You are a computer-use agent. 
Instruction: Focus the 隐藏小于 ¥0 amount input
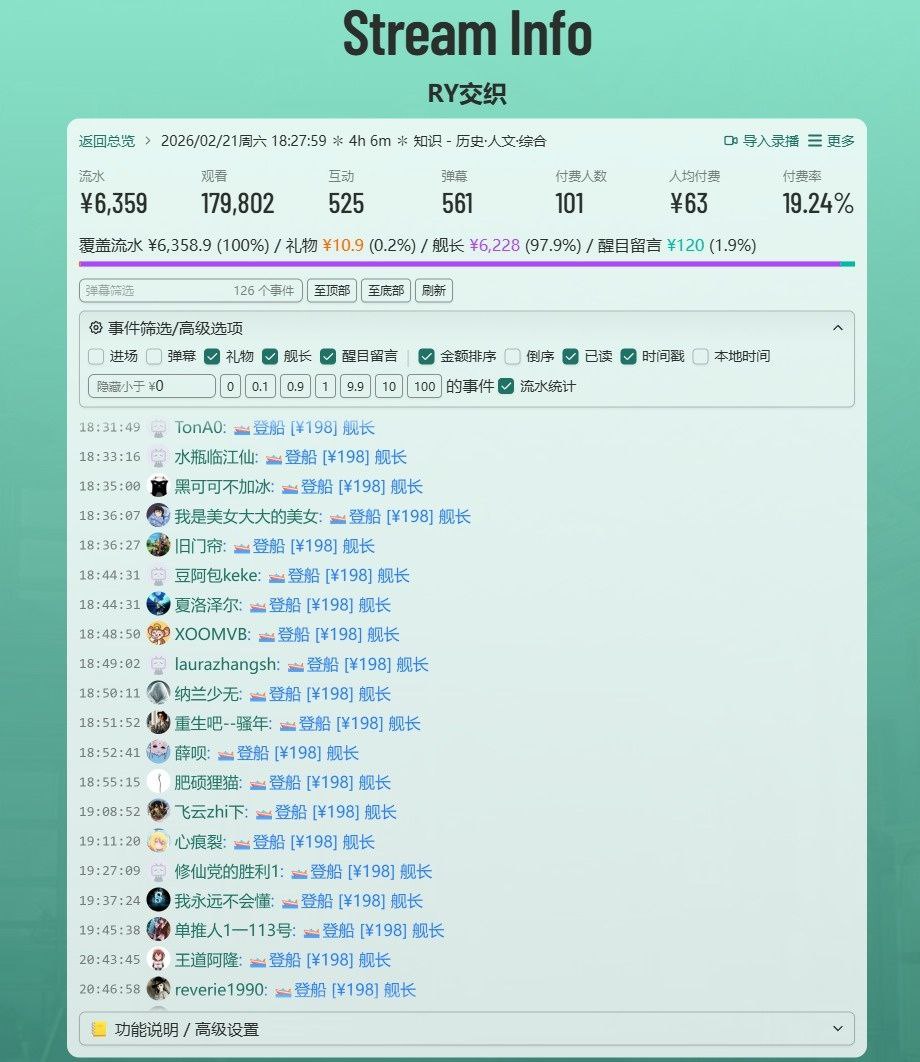pyautogui.click(x=152, y=386)
